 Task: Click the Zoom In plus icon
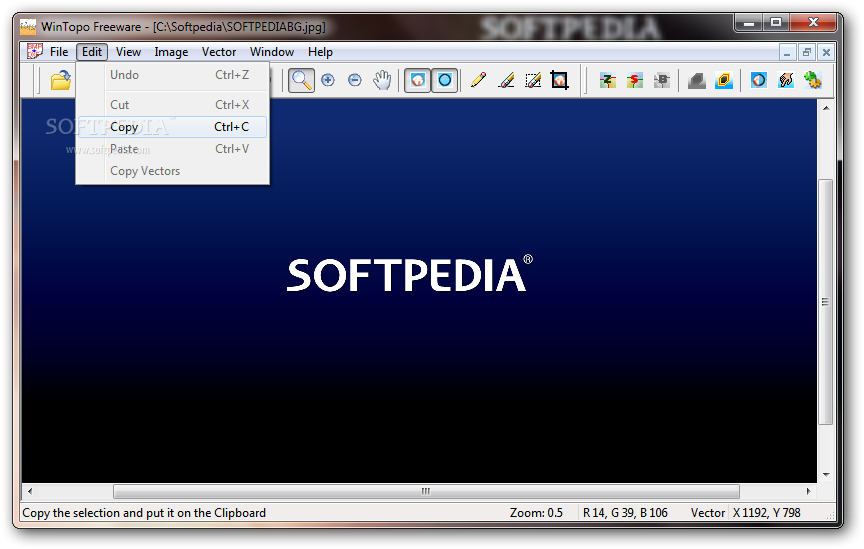click(328, 80)
